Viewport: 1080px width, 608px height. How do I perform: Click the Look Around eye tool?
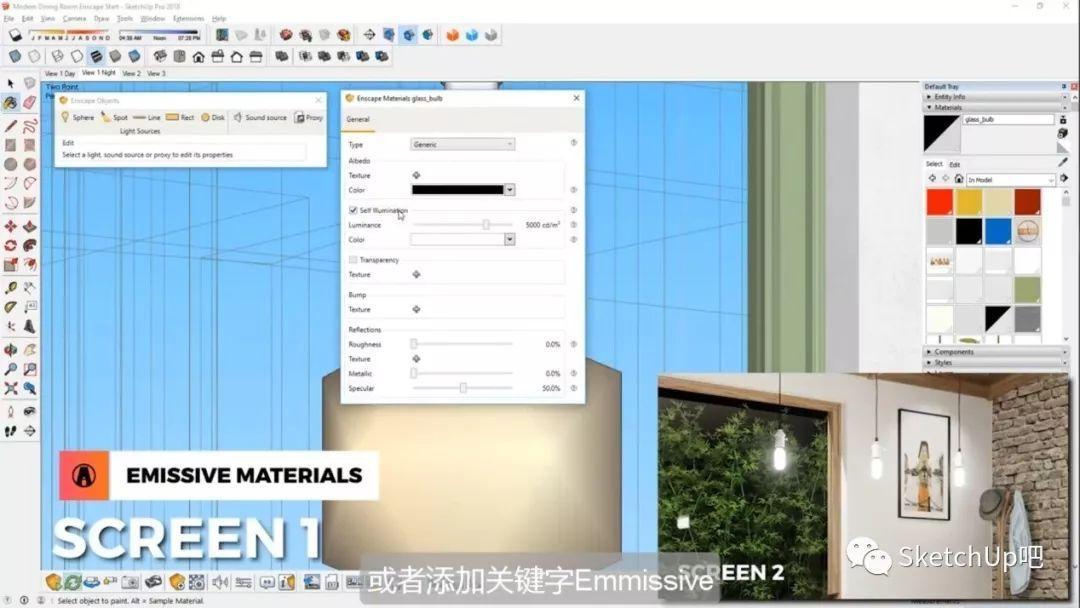coord(30,412)
